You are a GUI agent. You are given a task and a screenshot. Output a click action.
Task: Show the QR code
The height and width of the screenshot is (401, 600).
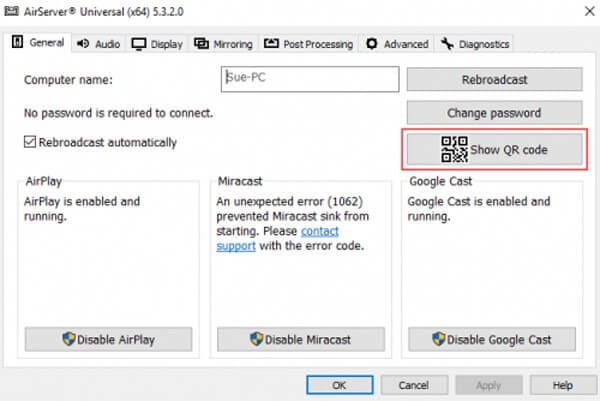pos(494,150)
